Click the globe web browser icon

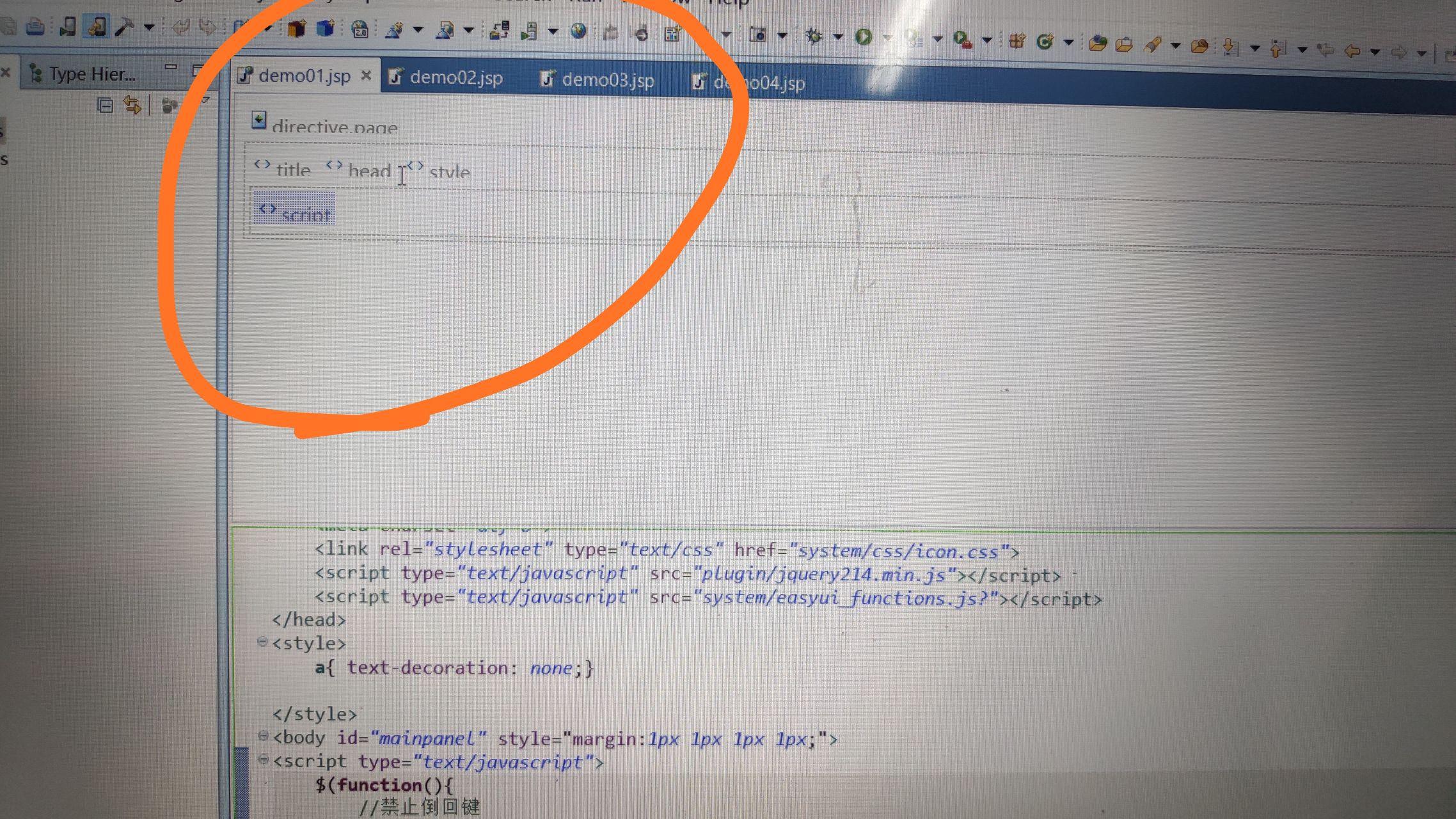click(578, 31)
